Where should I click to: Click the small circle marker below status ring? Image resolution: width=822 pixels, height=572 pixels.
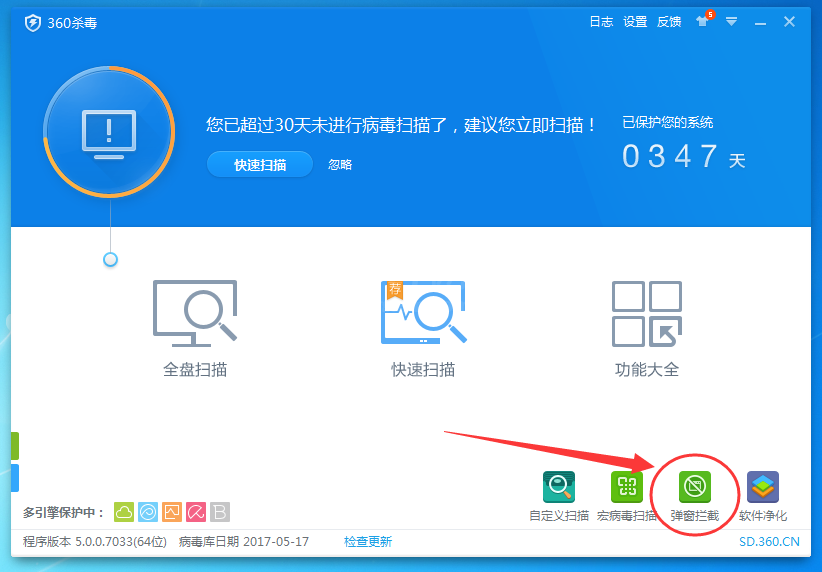click(x=110, y=260)
